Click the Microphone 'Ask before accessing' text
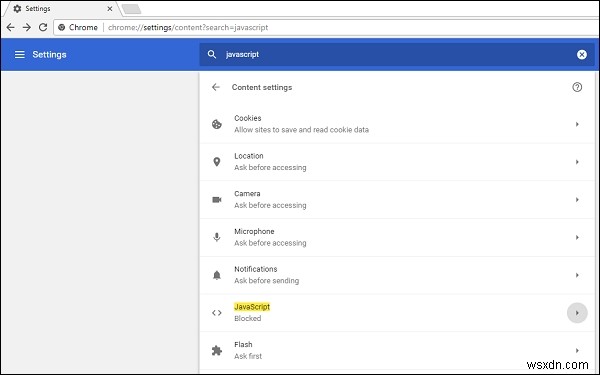The width and height of the screenshot is (600, 375). pyautogui.click(x=270, y=243)
